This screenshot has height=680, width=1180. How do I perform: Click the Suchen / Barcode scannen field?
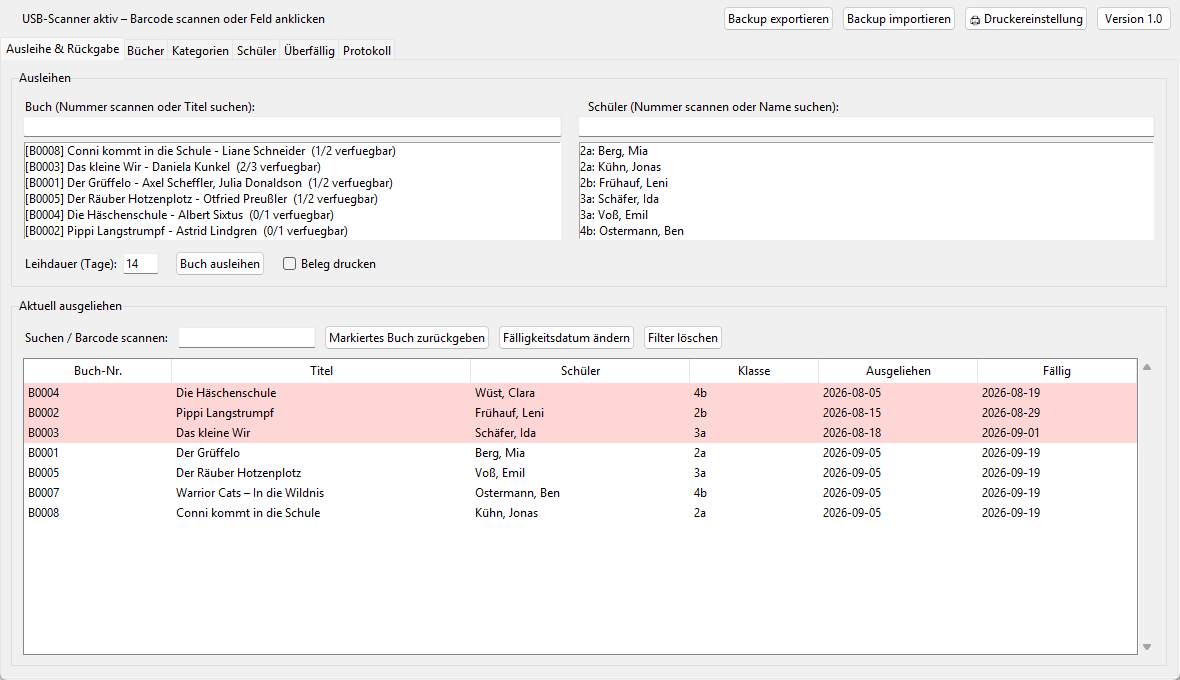[x=247, y=338]
